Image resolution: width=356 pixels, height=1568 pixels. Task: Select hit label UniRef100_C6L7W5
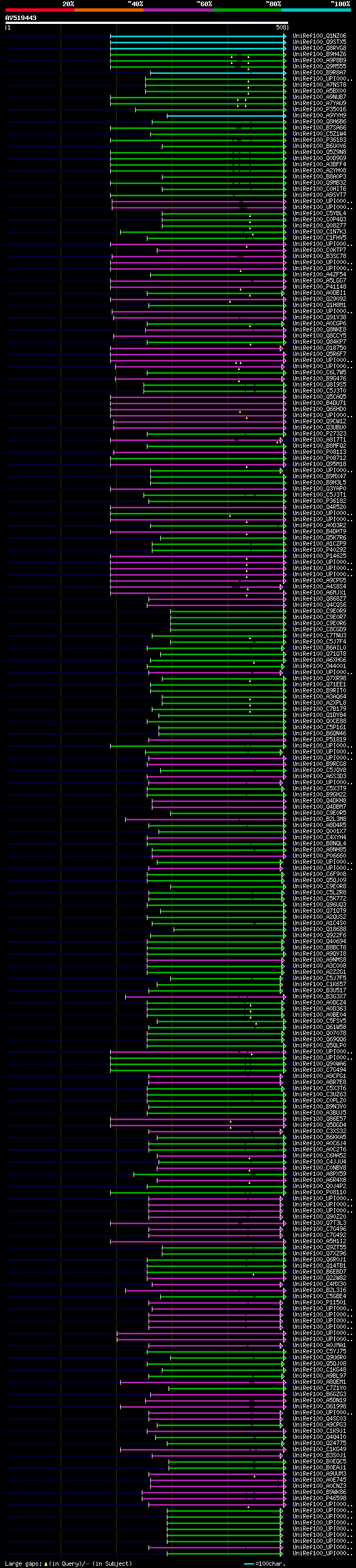tap(319, 373)
